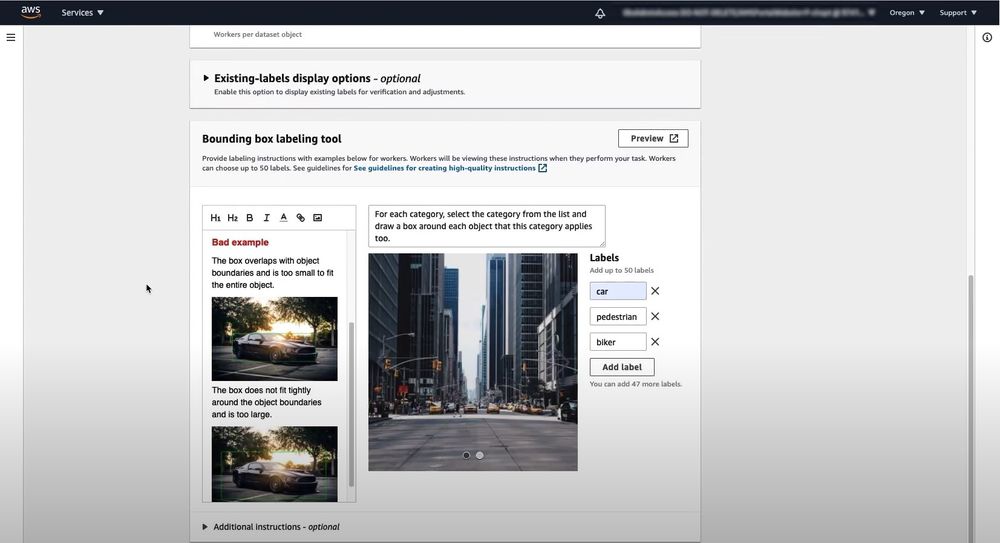Expand Existing-labels display options section
Image resolution: width=1000 pixels, height=543 pixels.
(207, 78)
